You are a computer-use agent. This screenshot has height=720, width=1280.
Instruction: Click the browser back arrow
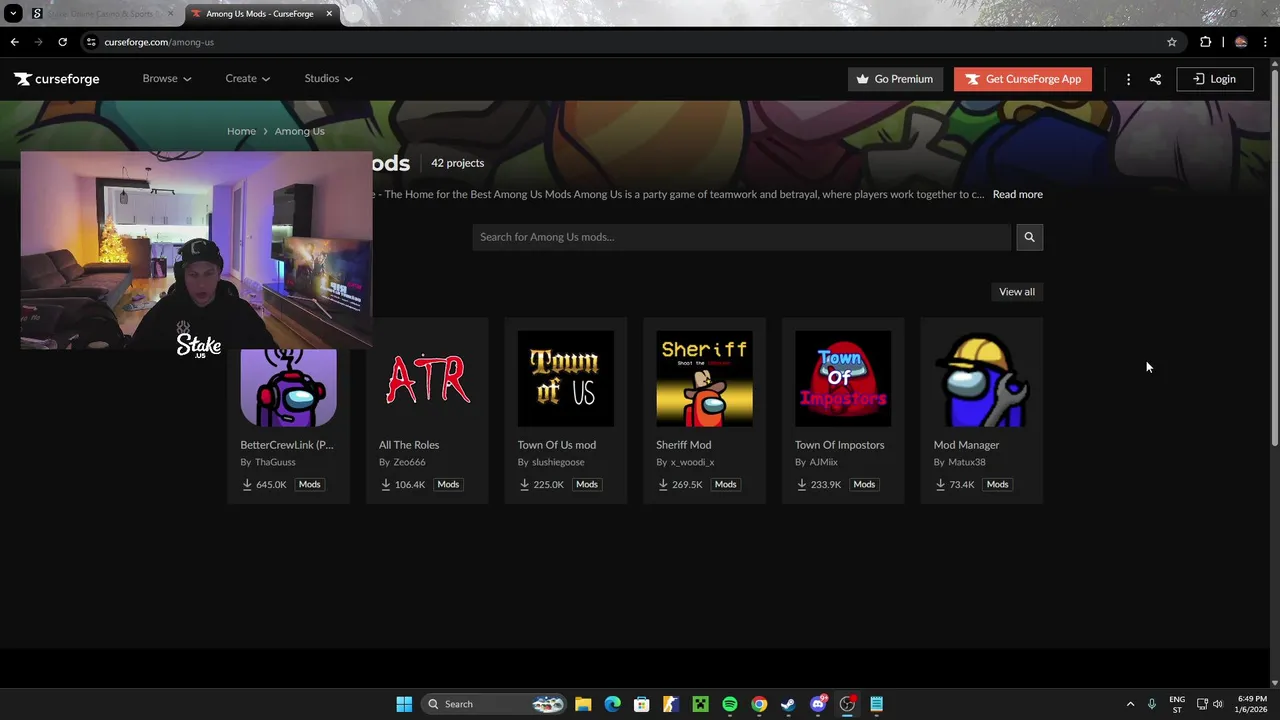[x=14, y=42]
